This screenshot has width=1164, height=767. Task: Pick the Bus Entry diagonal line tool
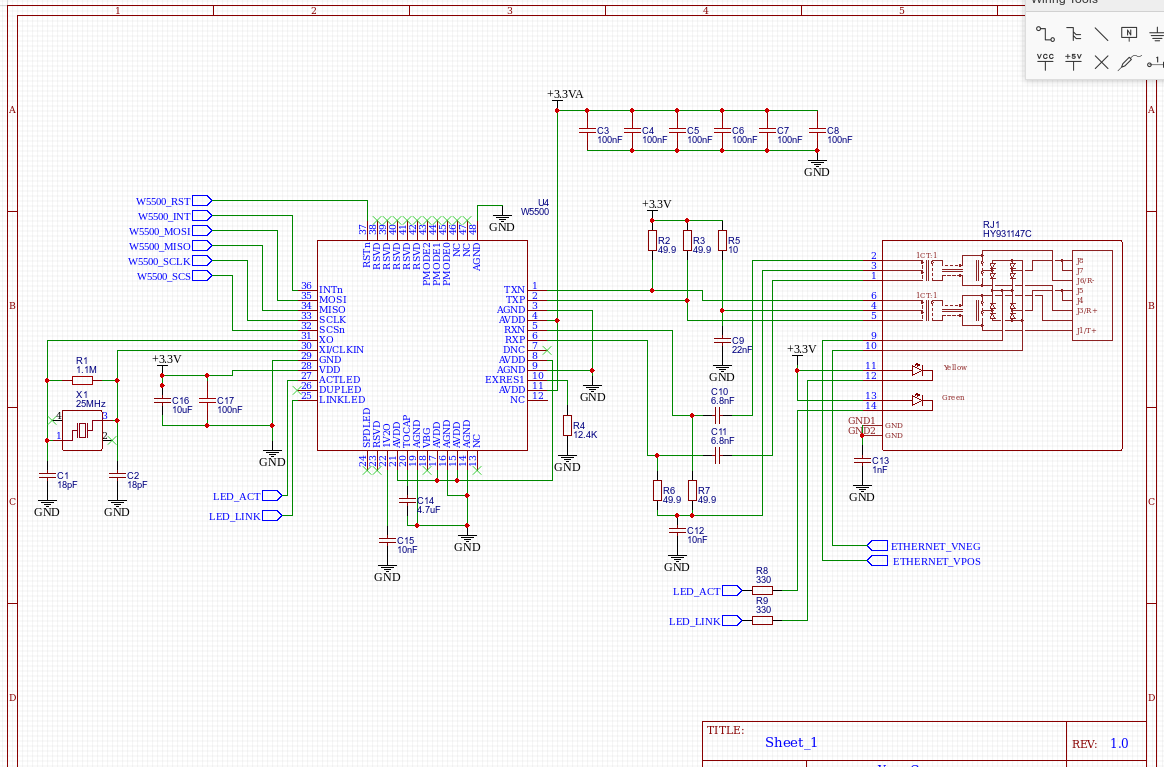point(1101,33)
